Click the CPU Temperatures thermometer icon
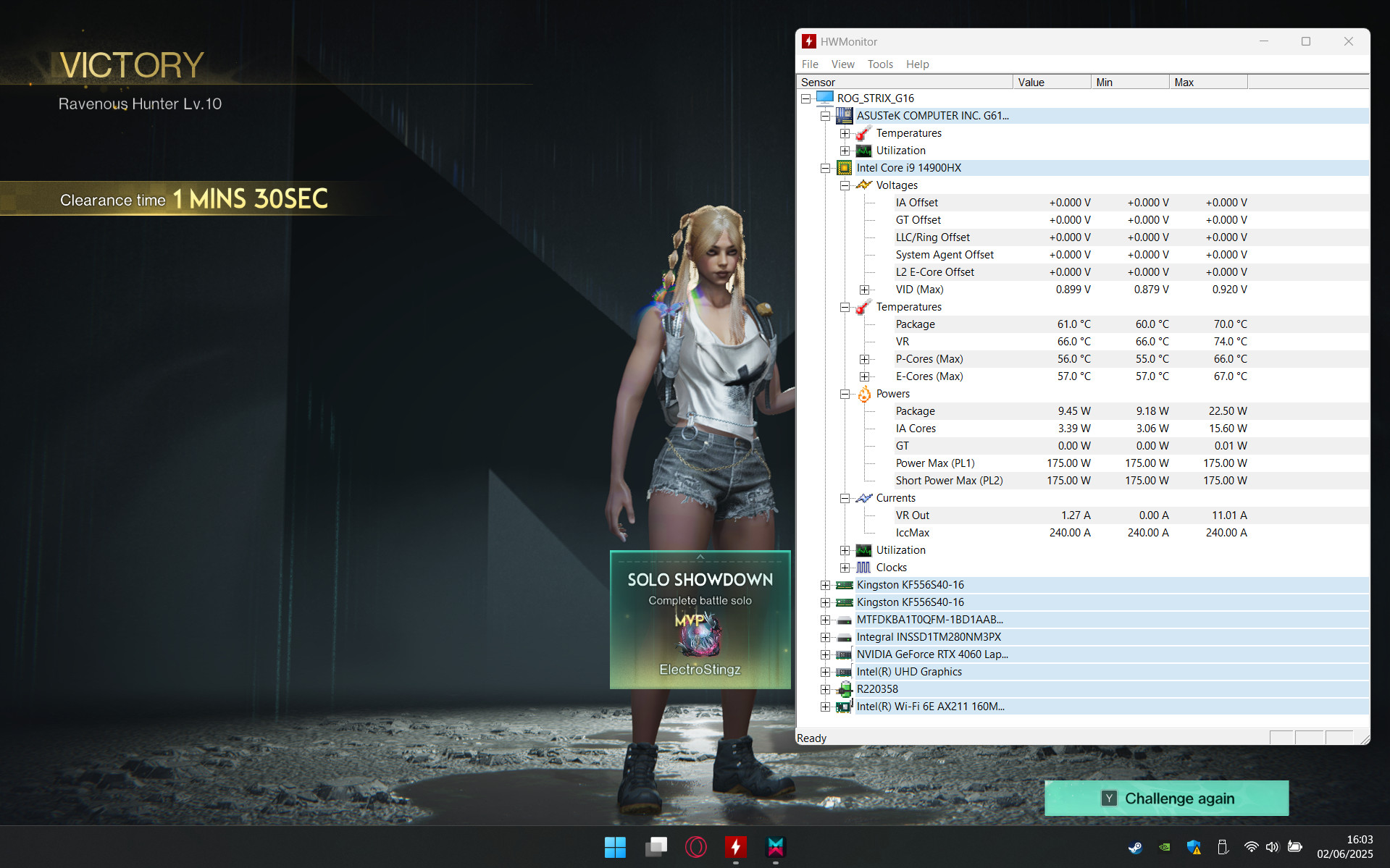 pos(863,307)
